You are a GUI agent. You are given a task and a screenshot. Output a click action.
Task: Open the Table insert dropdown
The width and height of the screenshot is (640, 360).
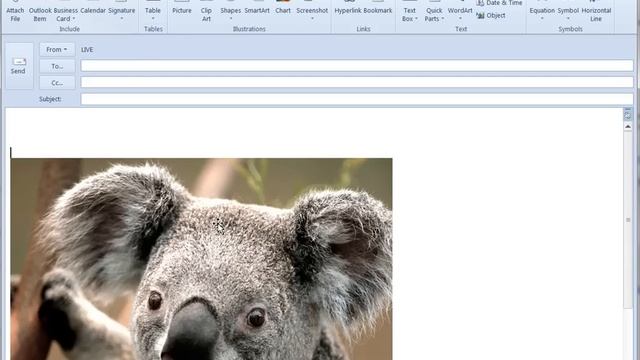[153, 11]
